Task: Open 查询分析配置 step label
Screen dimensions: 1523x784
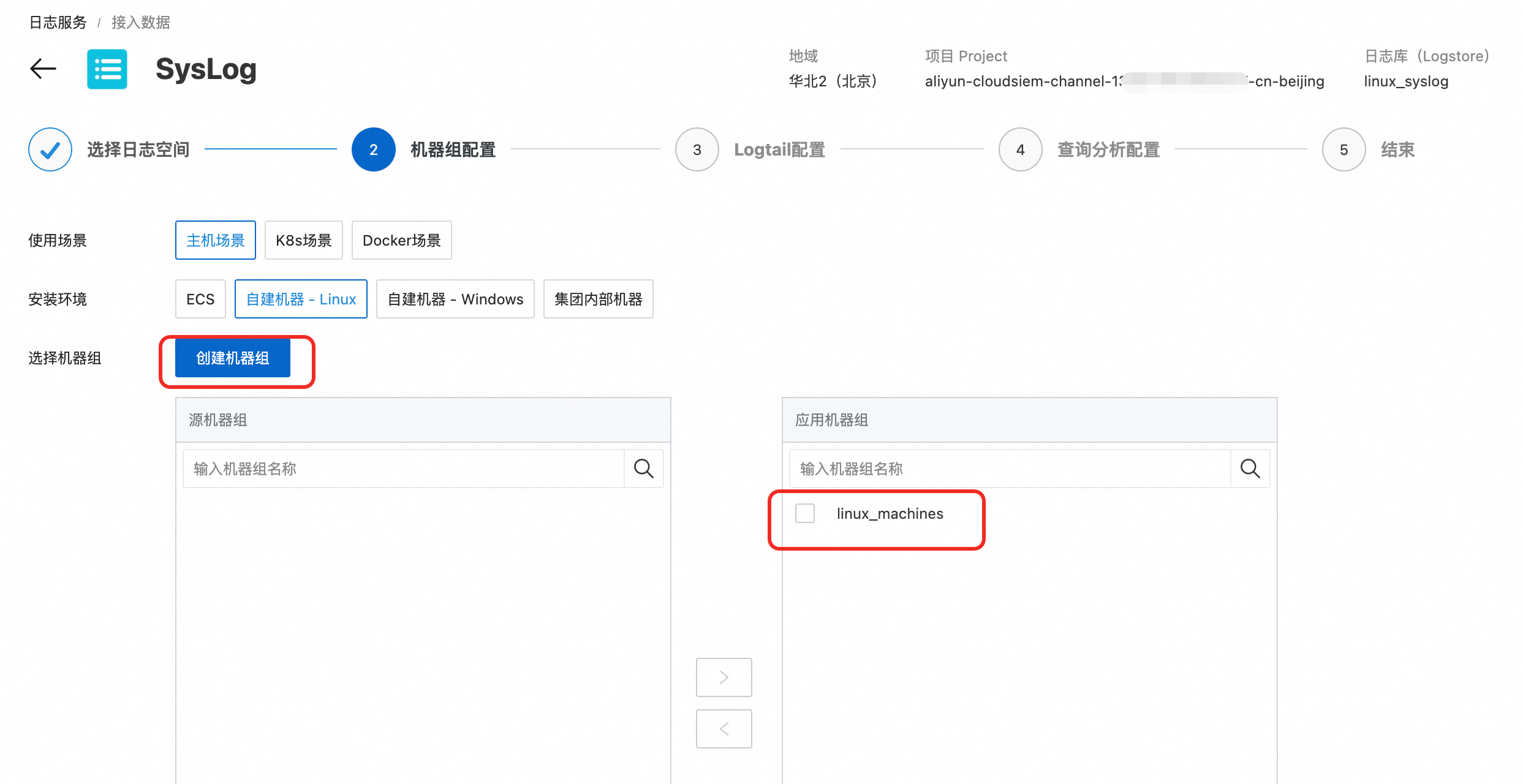Action: [x=1109, y=149]
